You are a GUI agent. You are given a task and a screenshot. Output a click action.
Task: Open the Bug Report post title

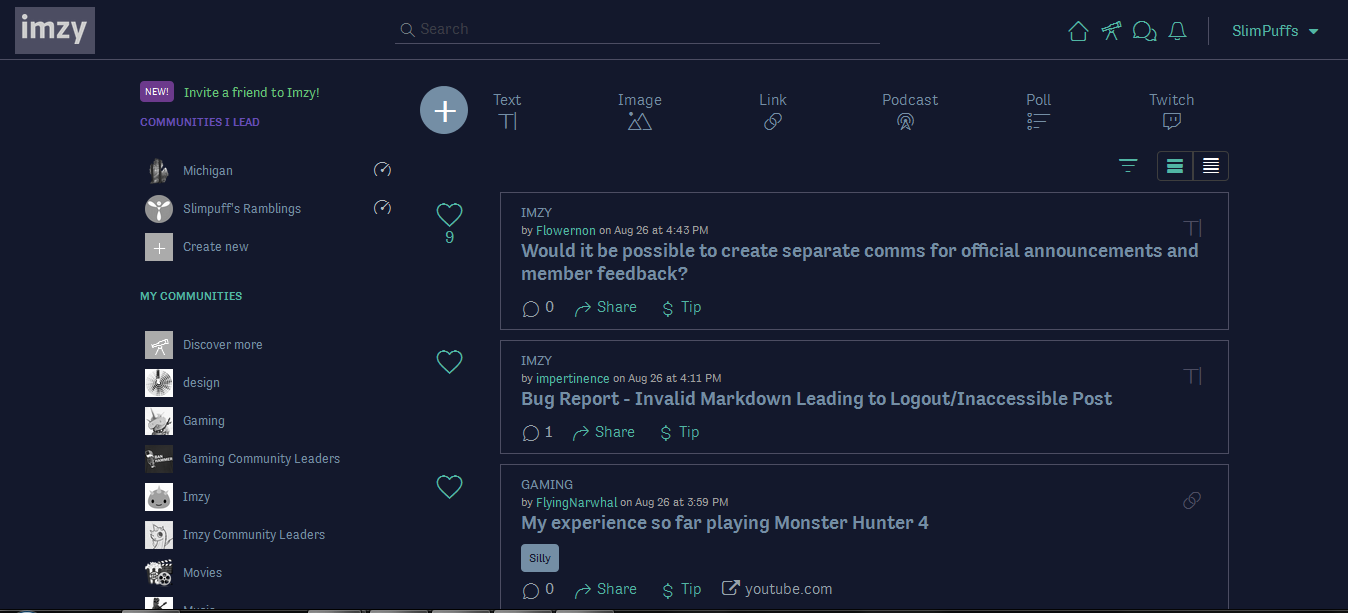click(x=816, y=399)
